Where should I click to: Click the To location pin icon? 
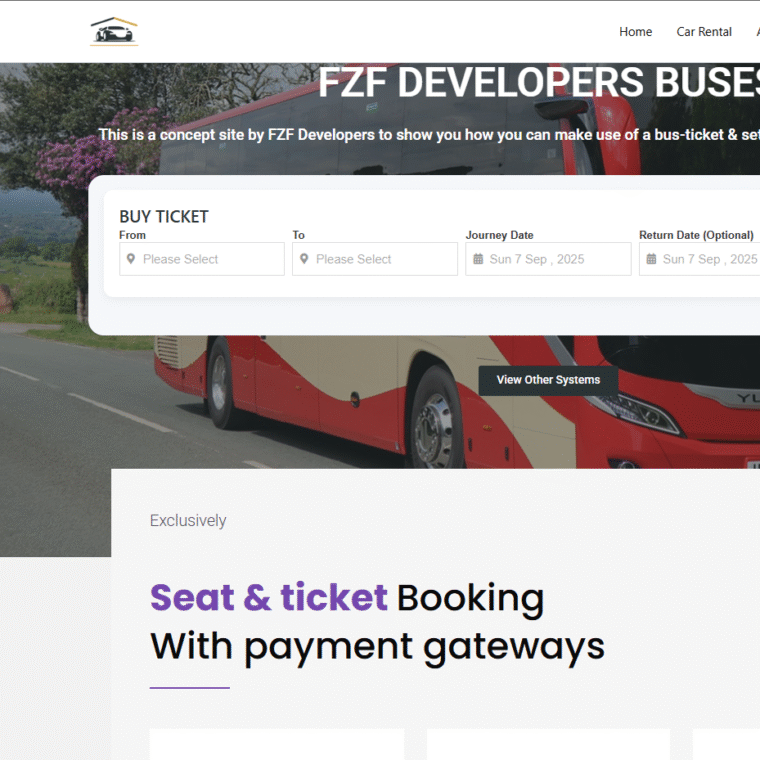304,259
